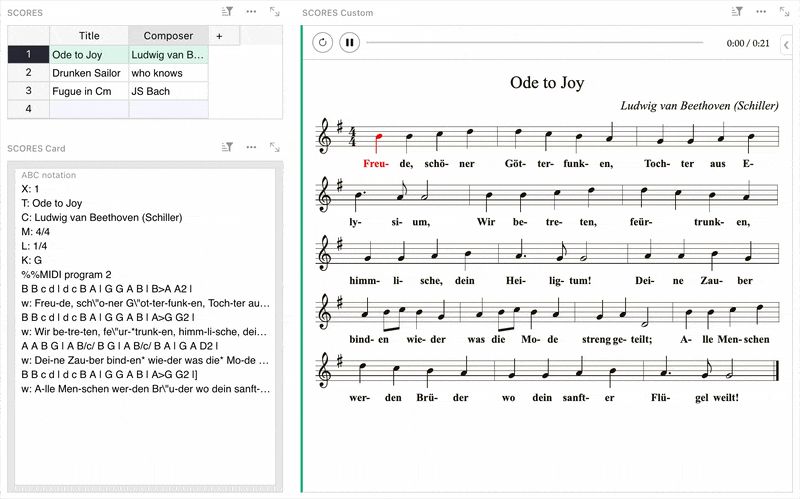This screenshot has height=499, width=800.
Task: Expand the SCORES Card widget
Action: (x=274, y=147)
